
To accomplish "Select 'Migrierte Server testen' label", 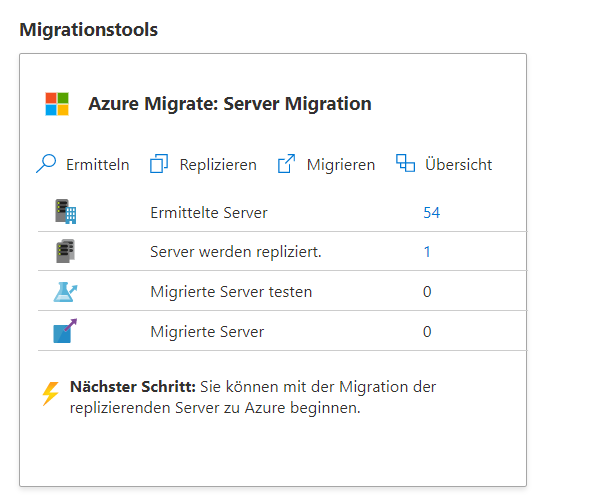I will [x=231, y=292].
